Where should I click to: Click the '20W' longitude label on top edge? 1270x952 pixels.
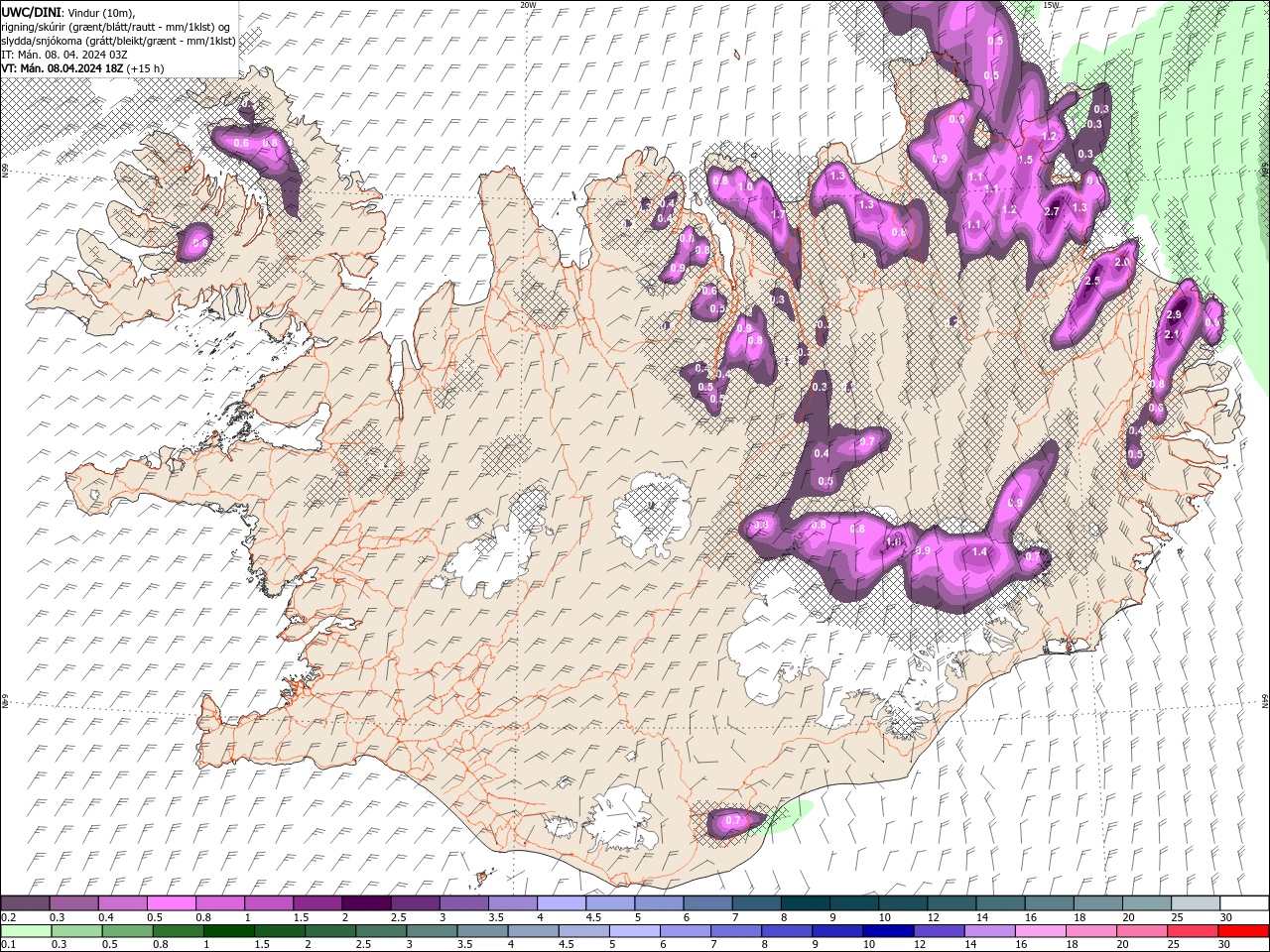528,5
